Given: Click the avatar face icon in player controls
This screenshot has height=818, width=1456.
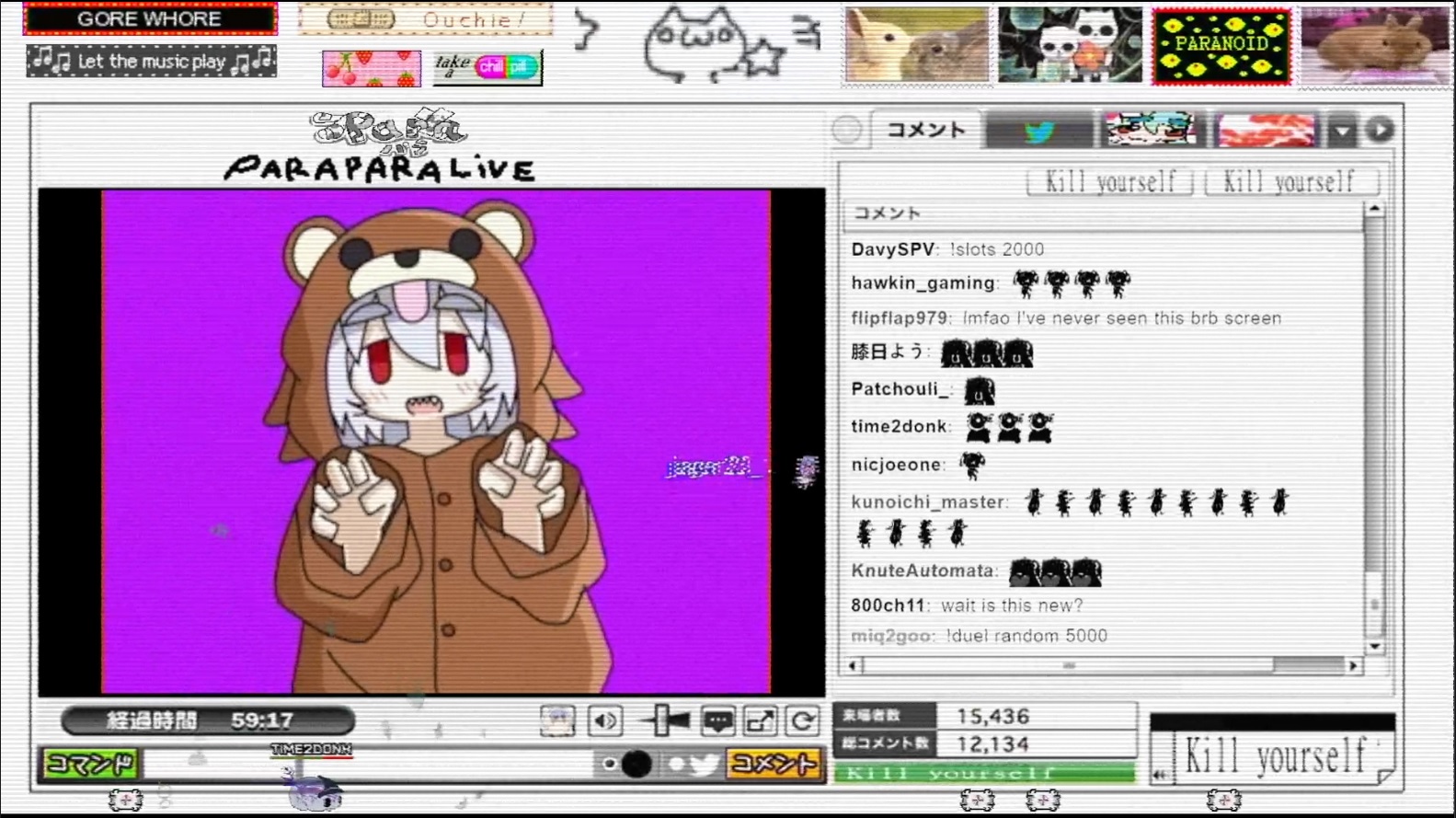Looking at the screenshot, I should [557, 721].
